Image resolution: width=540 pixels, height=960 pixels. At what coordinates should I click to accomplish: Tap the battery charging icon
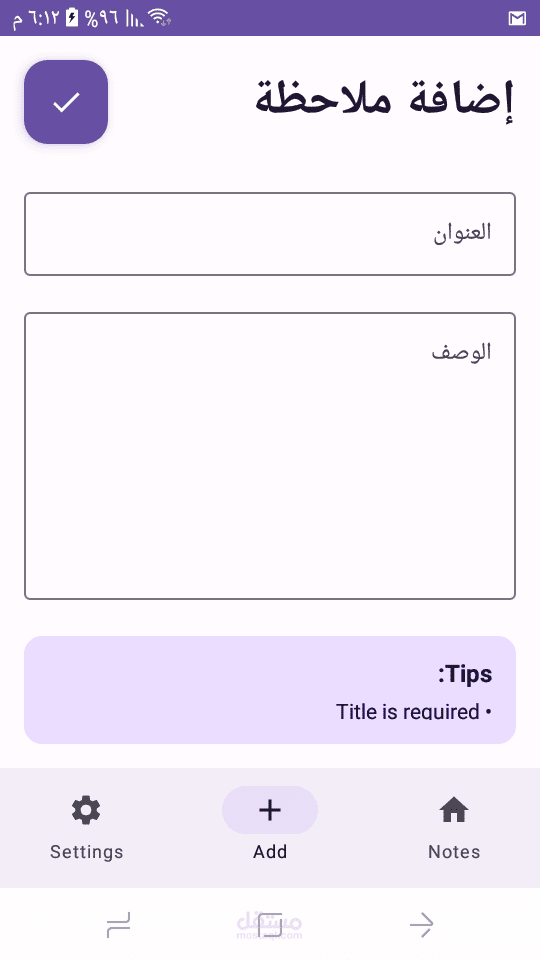[x=73, y=18]
